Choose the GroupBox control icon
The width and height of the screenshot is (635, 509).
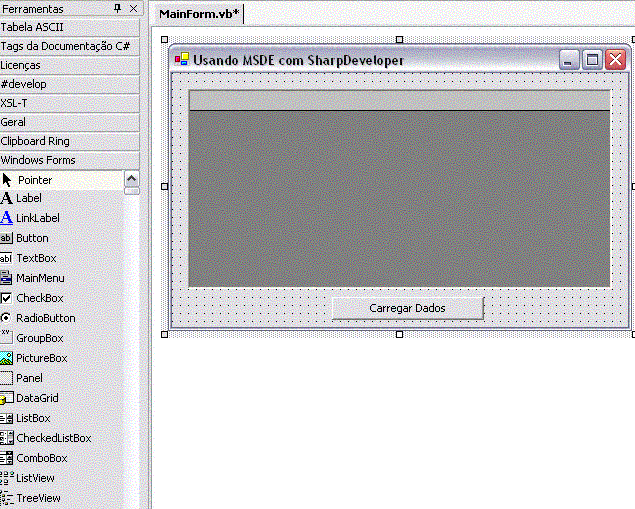coord(6,338)
